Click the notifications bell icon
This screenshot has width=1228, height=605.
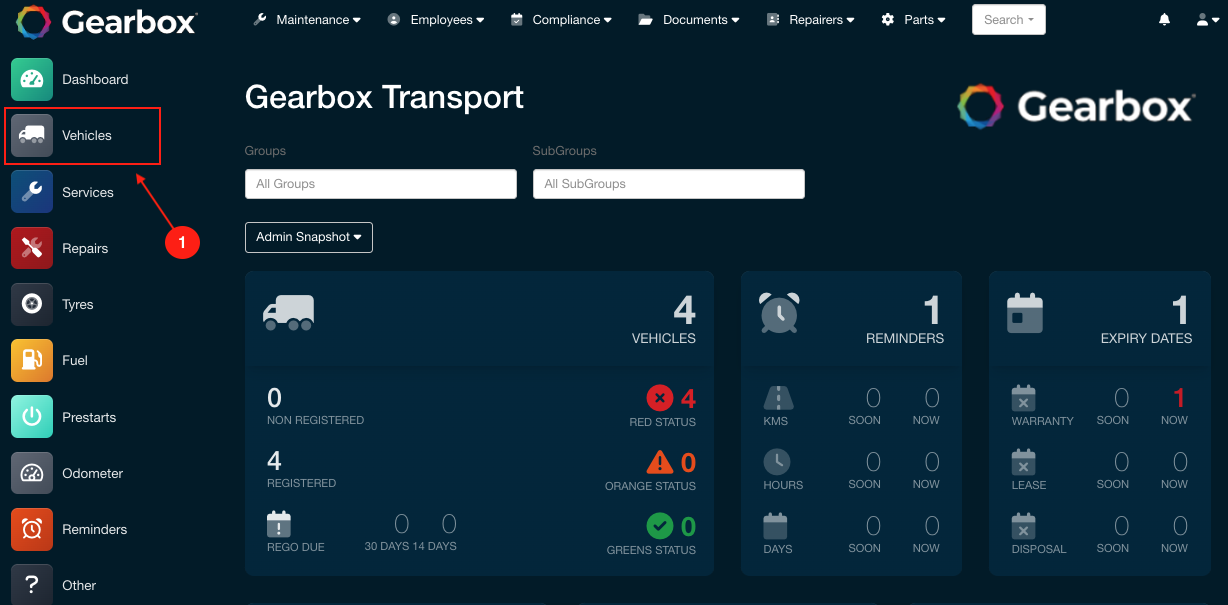click(x=1164, y=20)
